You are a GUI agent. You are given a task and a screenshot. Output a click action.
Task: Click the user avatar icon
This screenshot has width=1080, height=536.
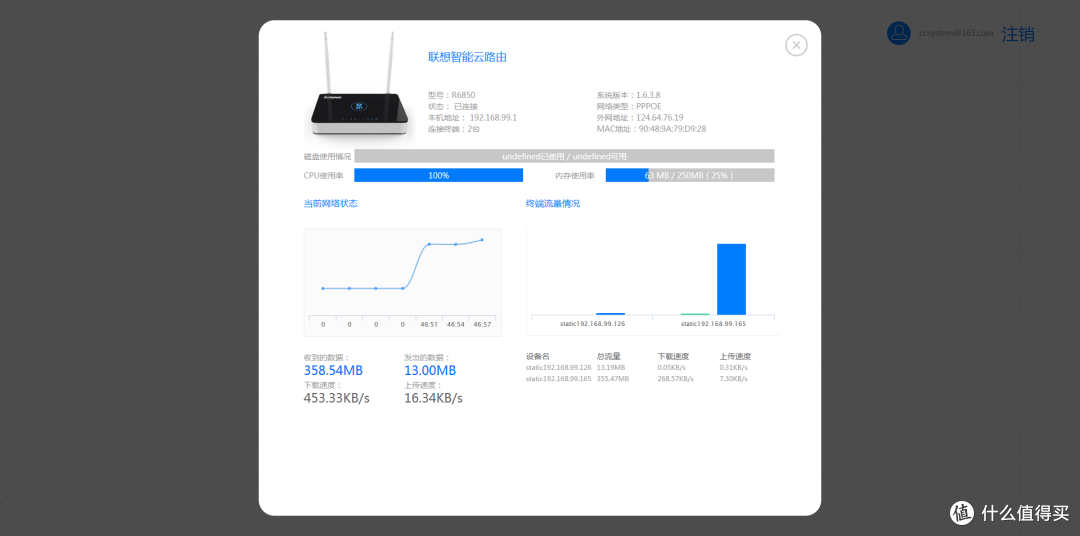click(x=898, y=33)
